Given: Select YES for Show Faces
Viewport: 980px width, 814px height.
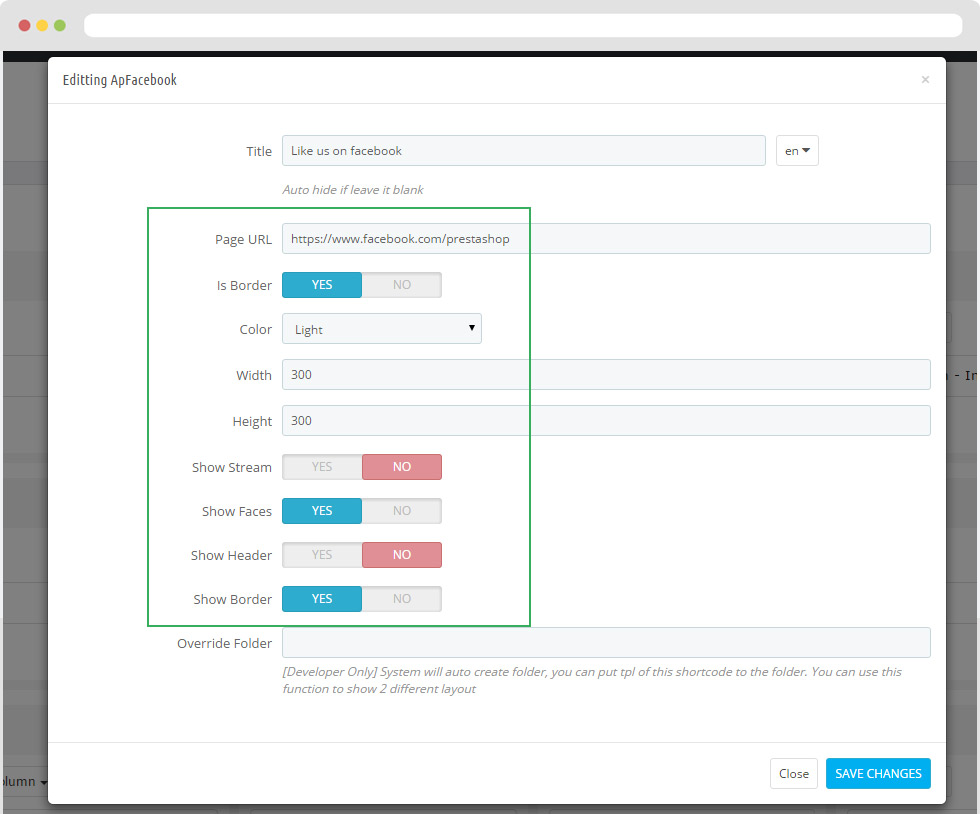Looking at the screenshot, I should point(322,511).
